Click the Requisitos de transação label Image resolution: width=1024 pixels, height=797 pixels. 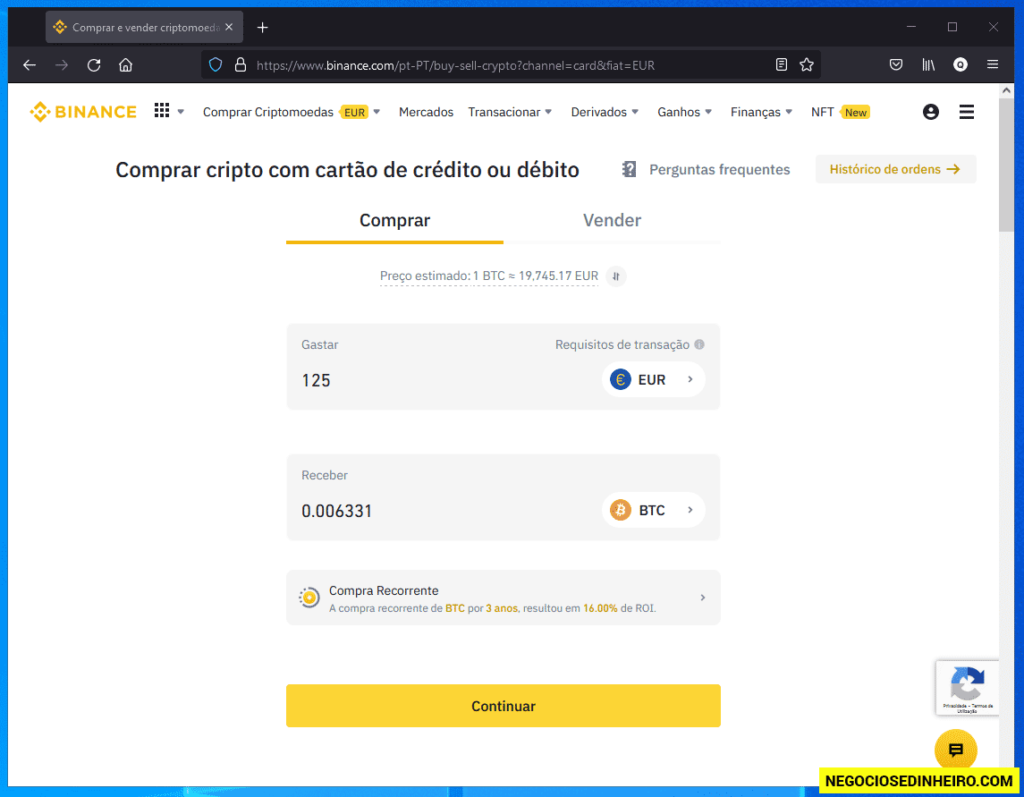tap(622, 344)
